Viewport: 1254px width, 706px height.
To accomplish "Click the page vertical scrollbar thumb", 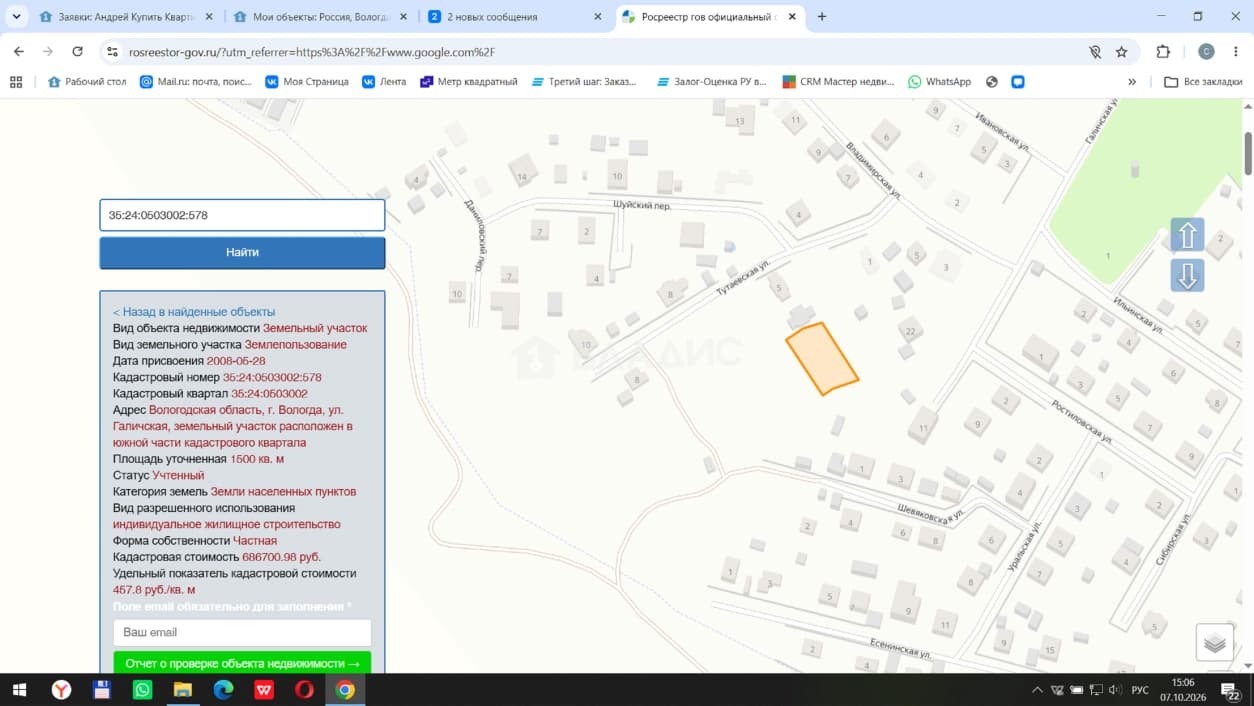I will click(x=1247, y=153).
